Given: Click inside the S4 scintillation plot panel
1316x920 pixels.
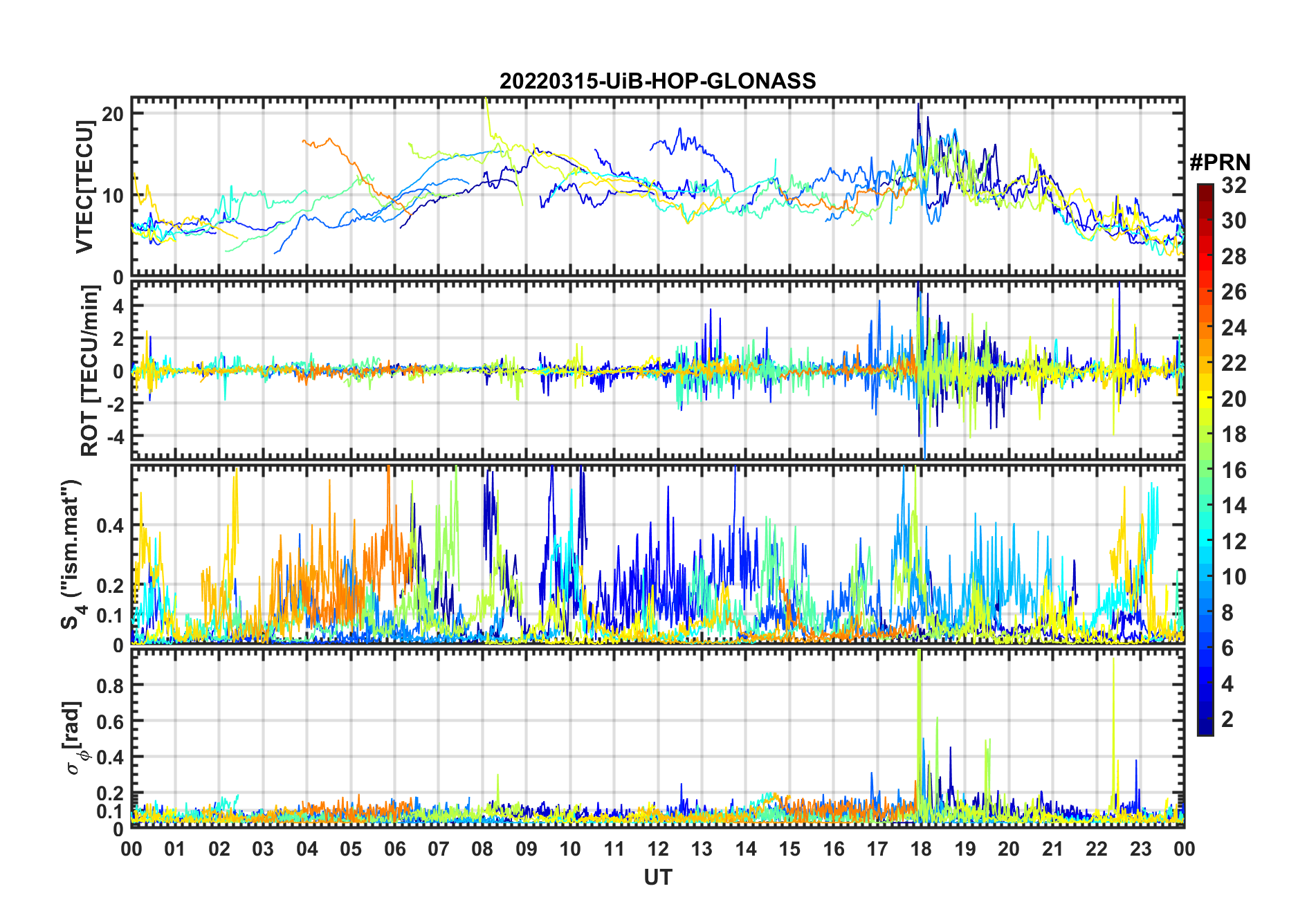Looking at the screenshot, I should click(657, 555).
